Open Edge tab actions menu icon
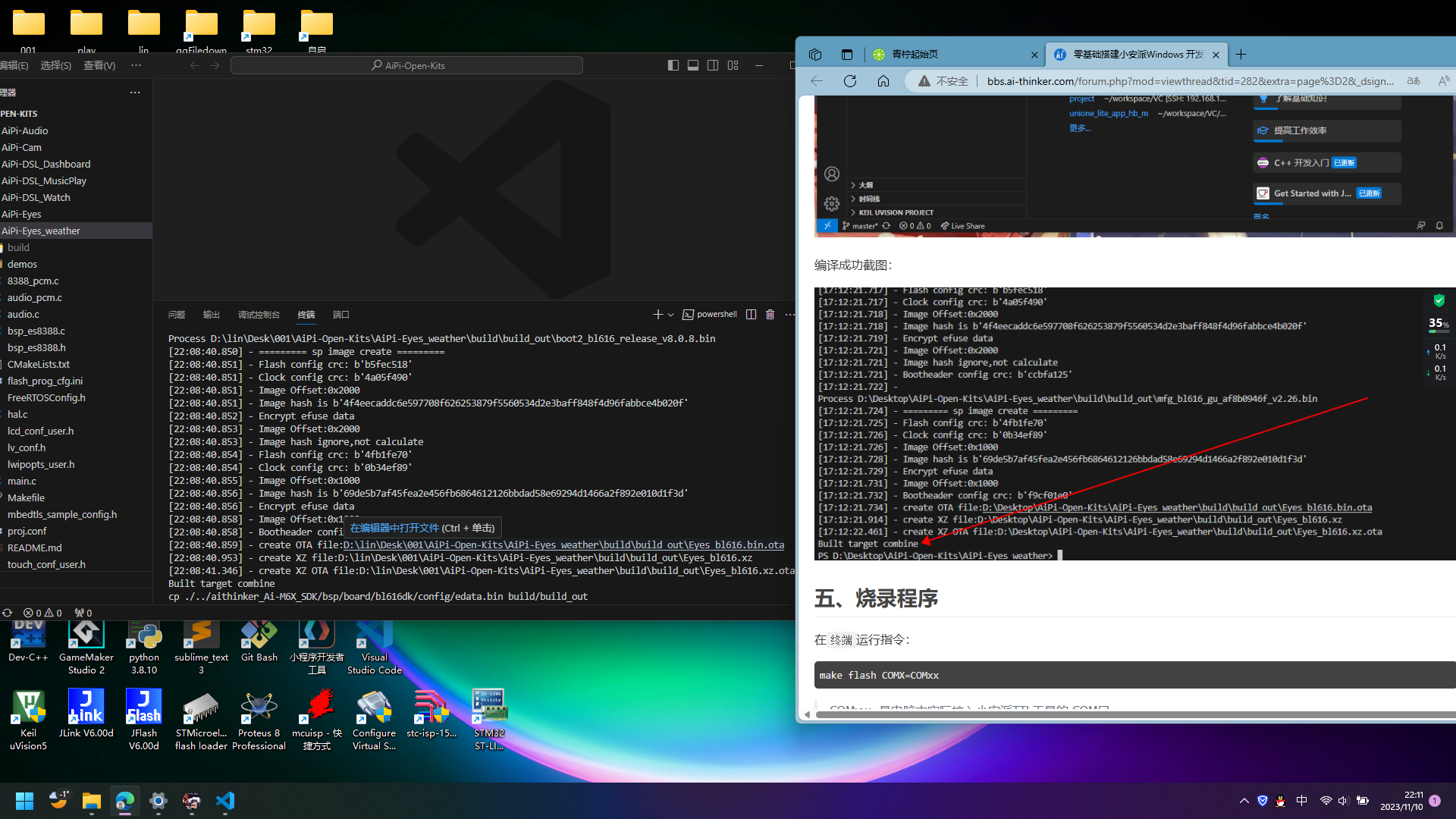 815,55
